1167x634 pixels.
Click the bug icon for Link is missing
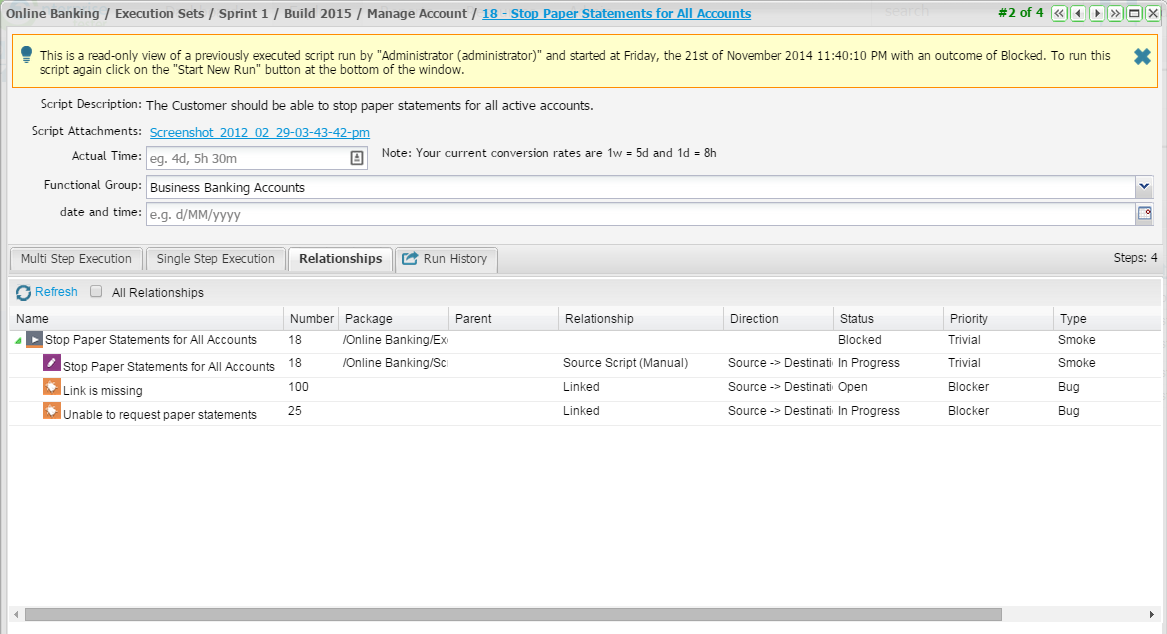coord(52,387)
